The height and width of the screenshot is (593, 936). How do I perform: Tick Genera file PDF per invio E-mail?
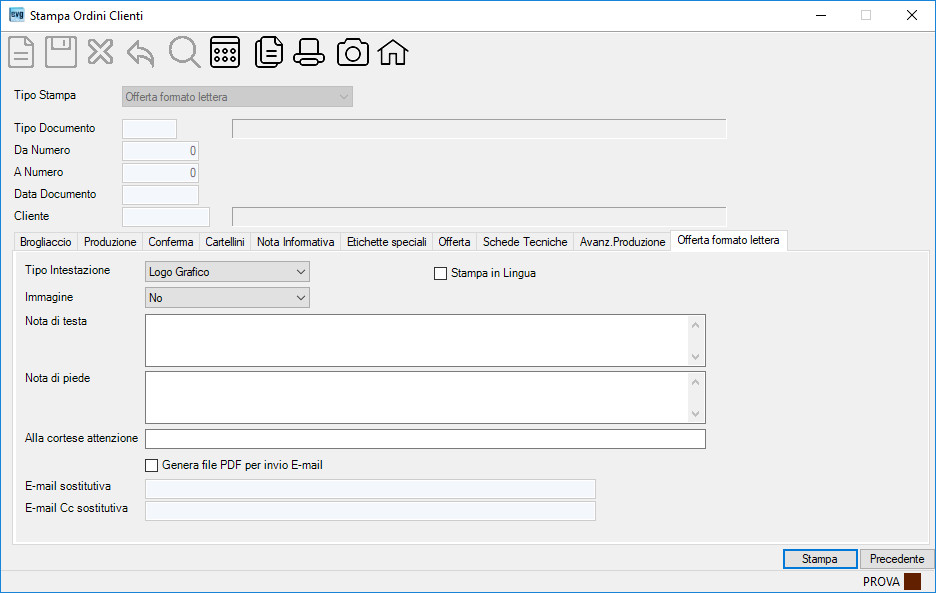(x=152, y=465)
